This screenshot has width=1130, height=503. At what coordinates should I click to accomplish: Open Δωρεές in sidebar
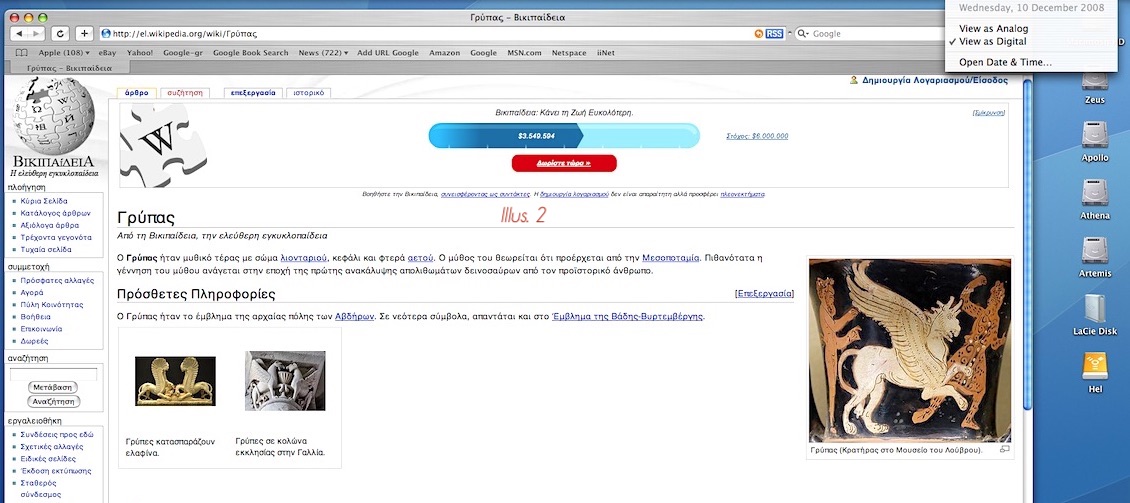(x=35, y=341)
